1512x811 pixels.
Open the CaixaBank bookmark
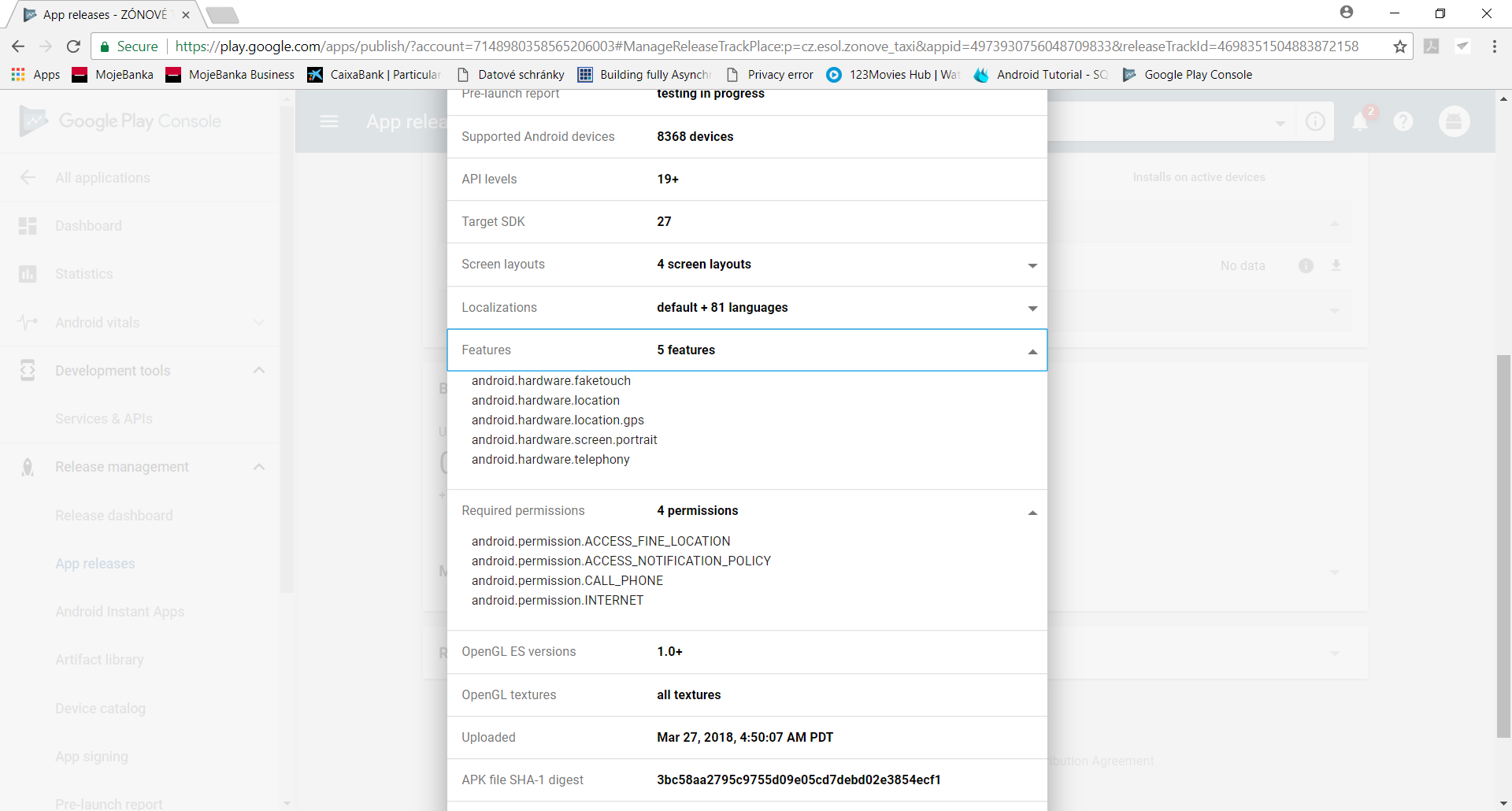(x=373, y=75)
